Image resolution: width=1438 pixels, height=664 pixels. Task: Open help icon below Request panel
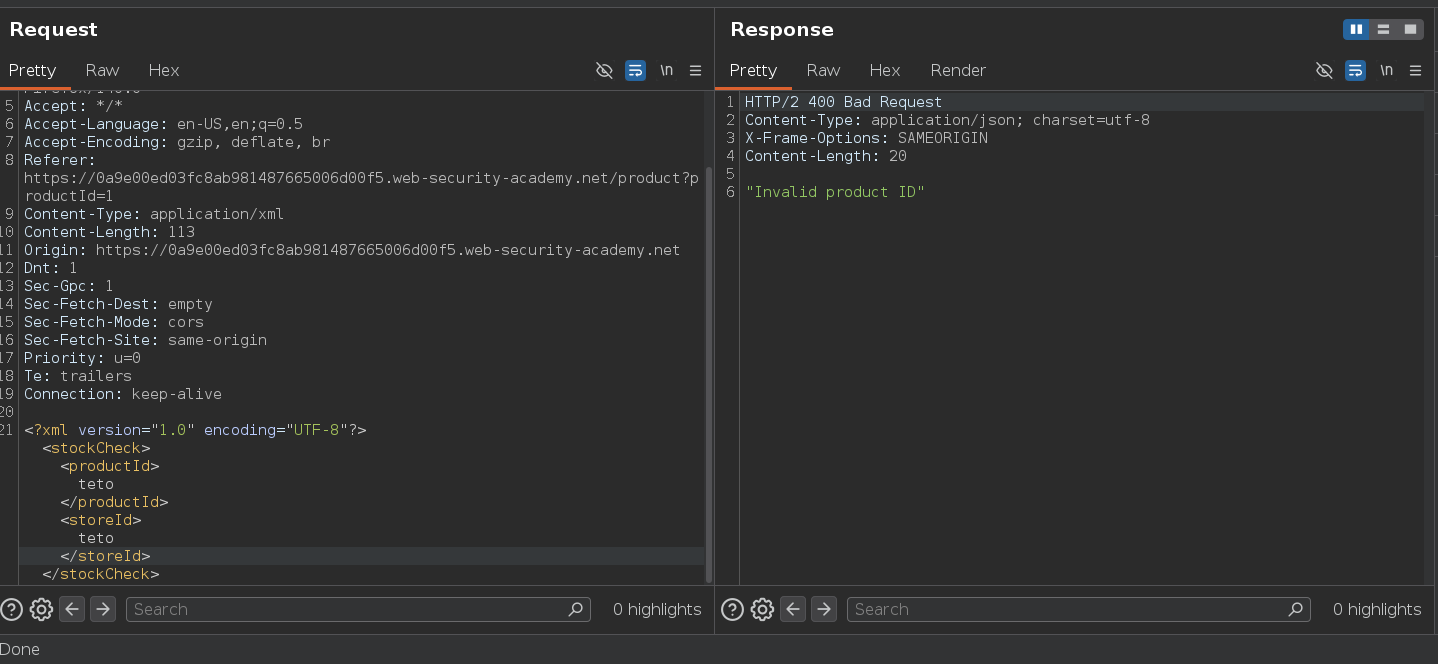click(11, 609)
